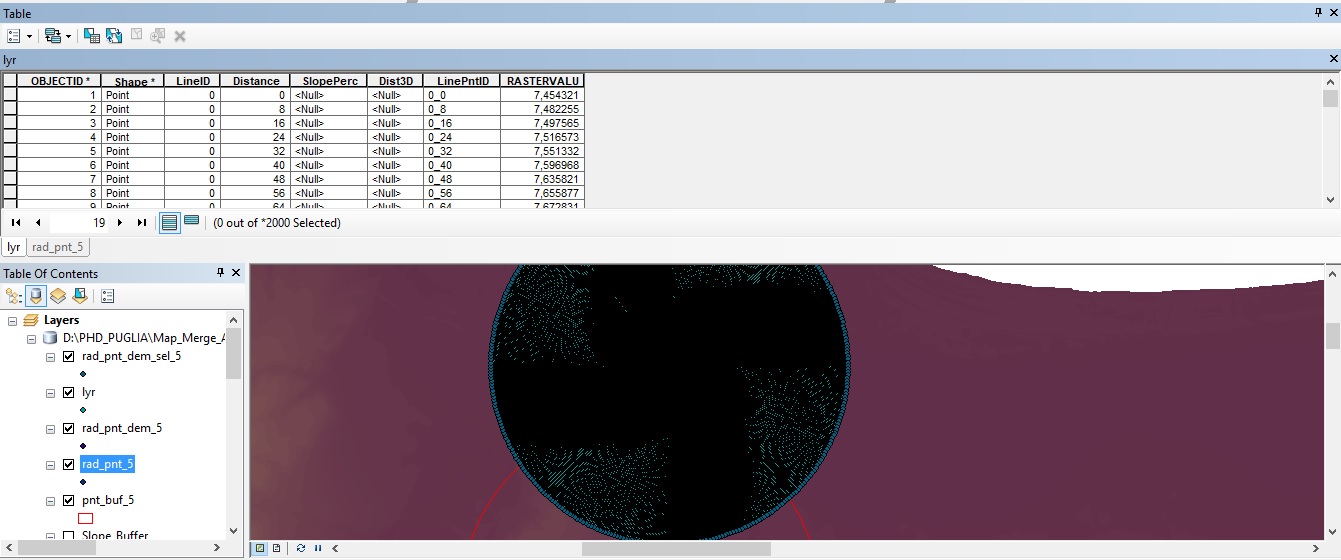Click the lyr layer point symbol

coord(83,410)
